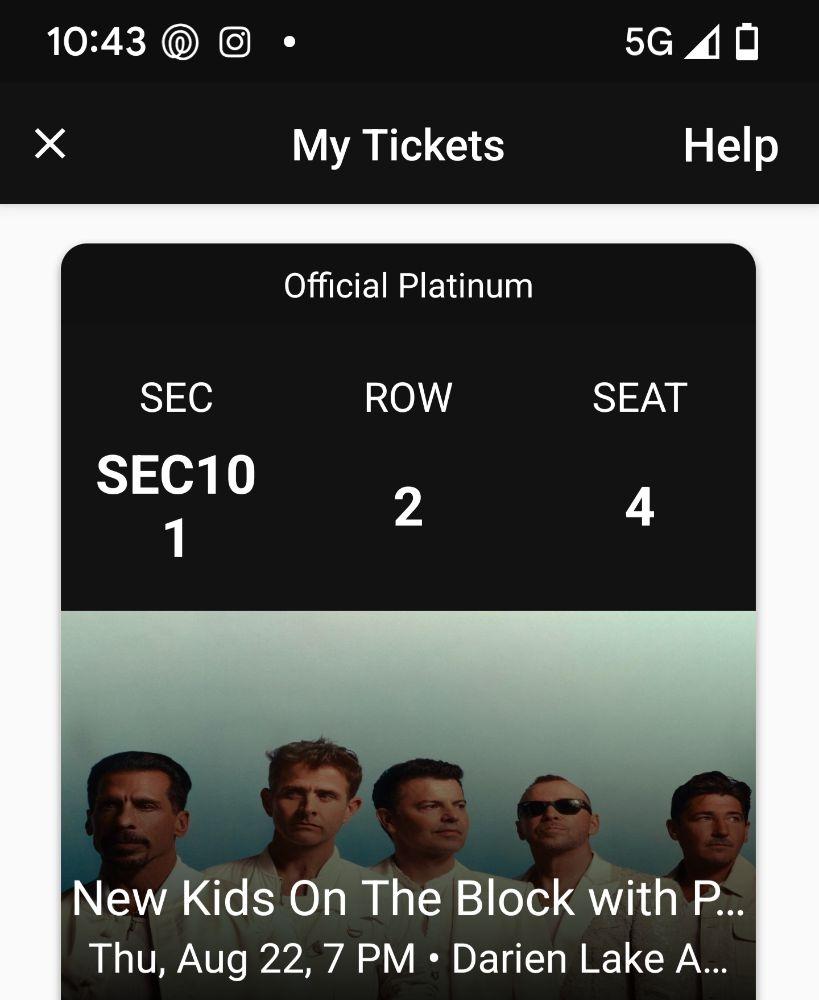Tap the notification dot in status bar
The image size is (819, 1000).
[289, 43]
